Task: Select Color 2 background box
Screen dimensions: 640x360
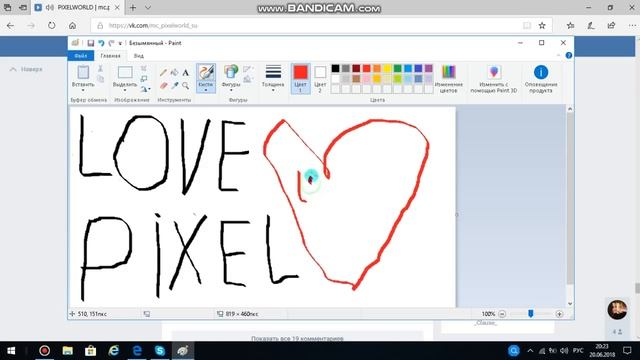Action: (320, 79)
